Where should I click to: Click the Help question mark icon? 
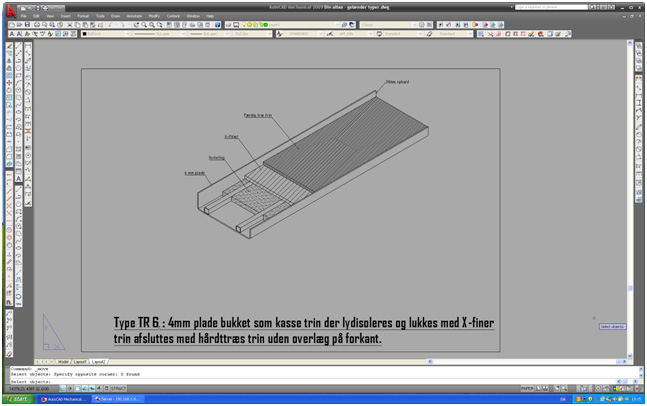pos(217,25)
